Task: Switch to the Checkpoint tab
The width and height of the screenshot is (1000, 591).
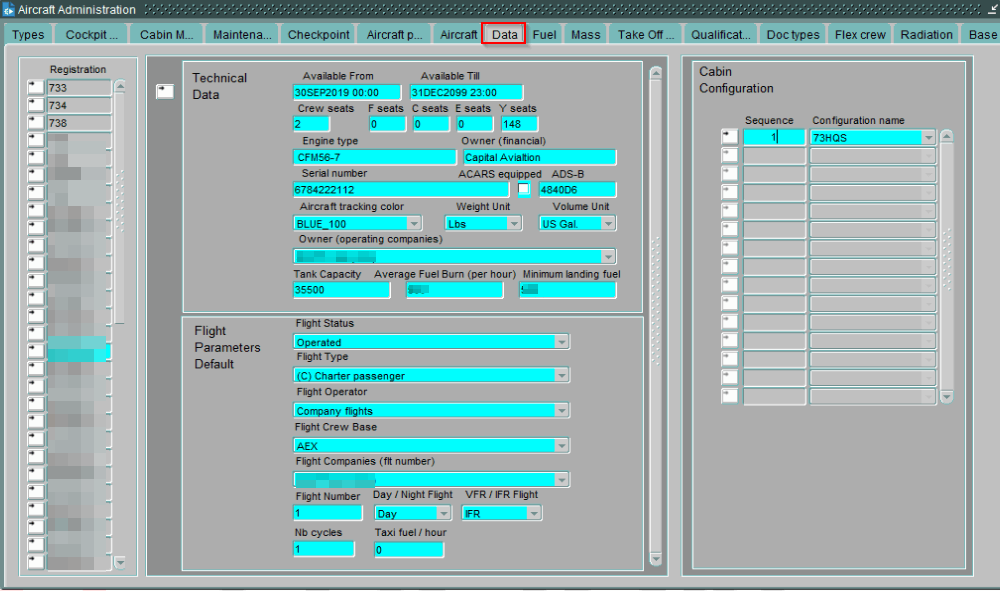Action: (x=318, y=34)
